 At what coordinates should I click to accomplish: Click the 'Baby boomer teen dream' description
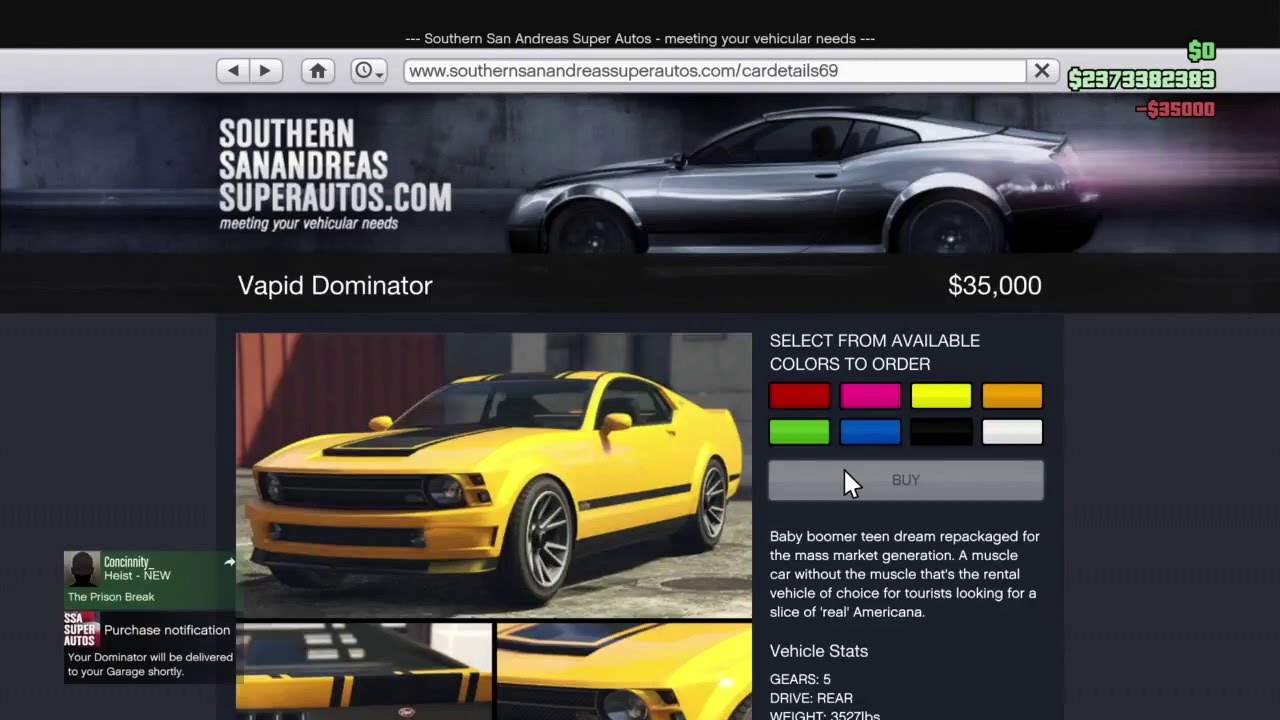[906, 574]
